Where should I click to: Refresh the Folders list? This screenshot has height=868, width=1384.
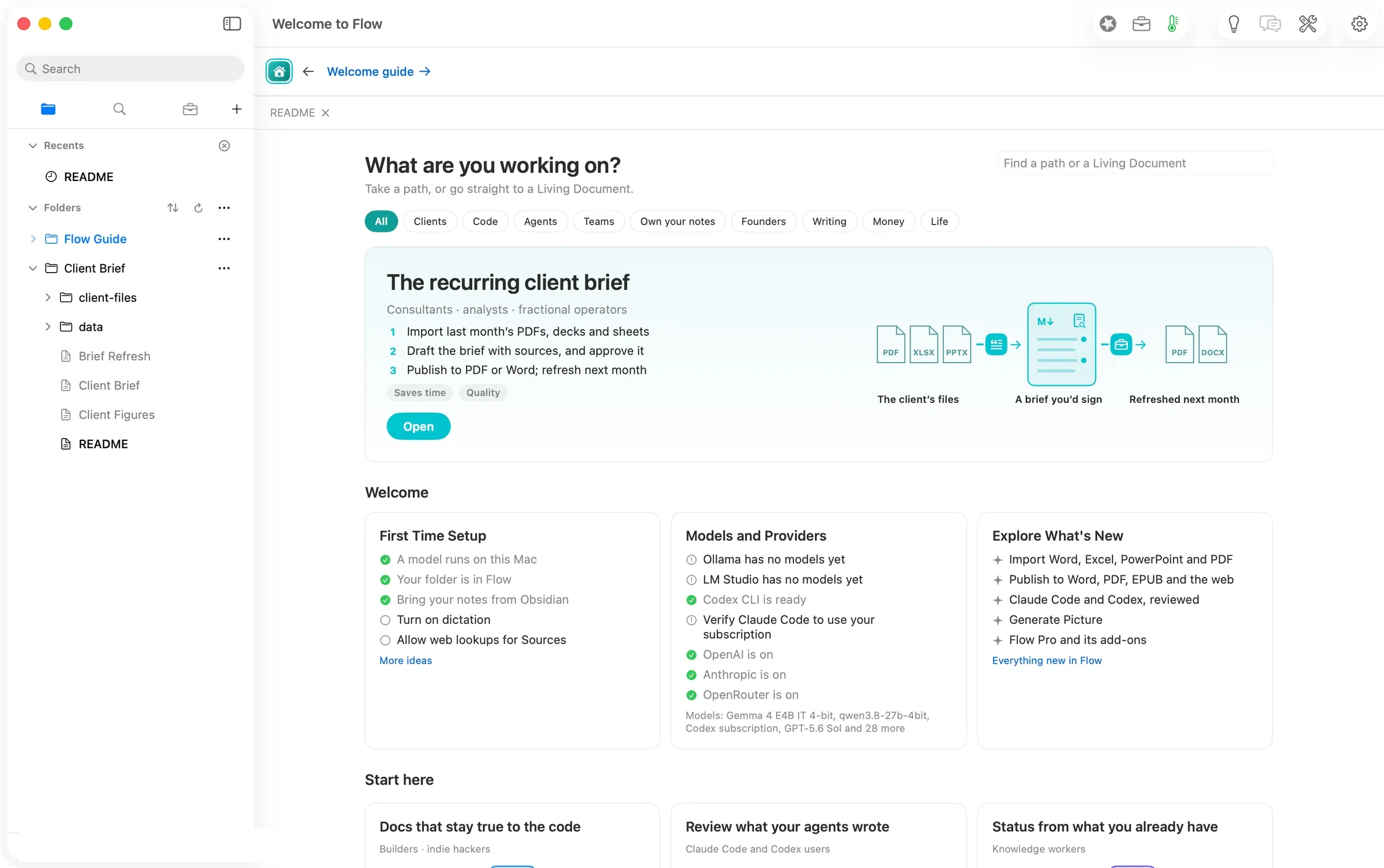198,207
